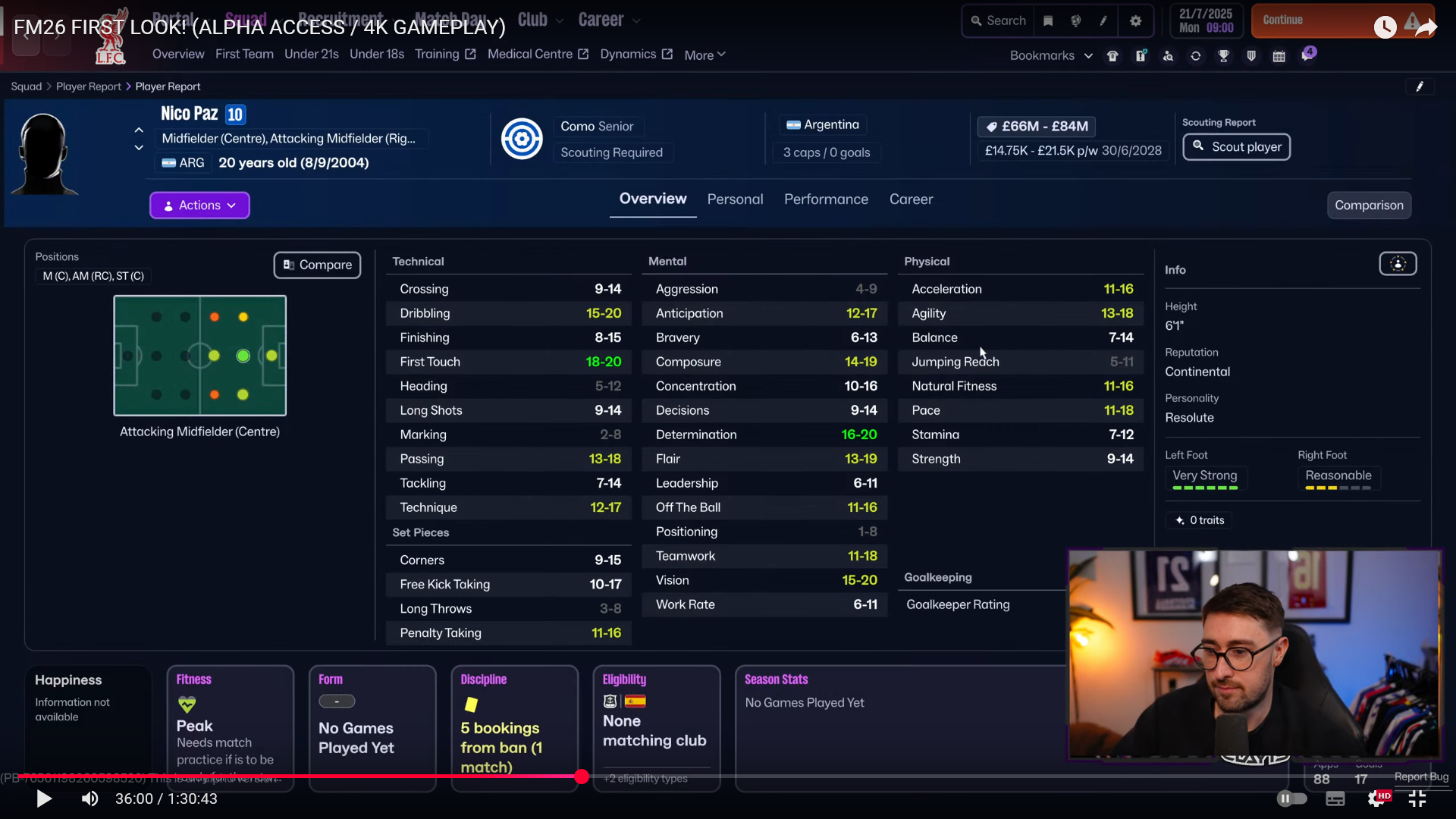Click the globe world icon in top toolbar

pyautogui.click(x=1075, y=21)
